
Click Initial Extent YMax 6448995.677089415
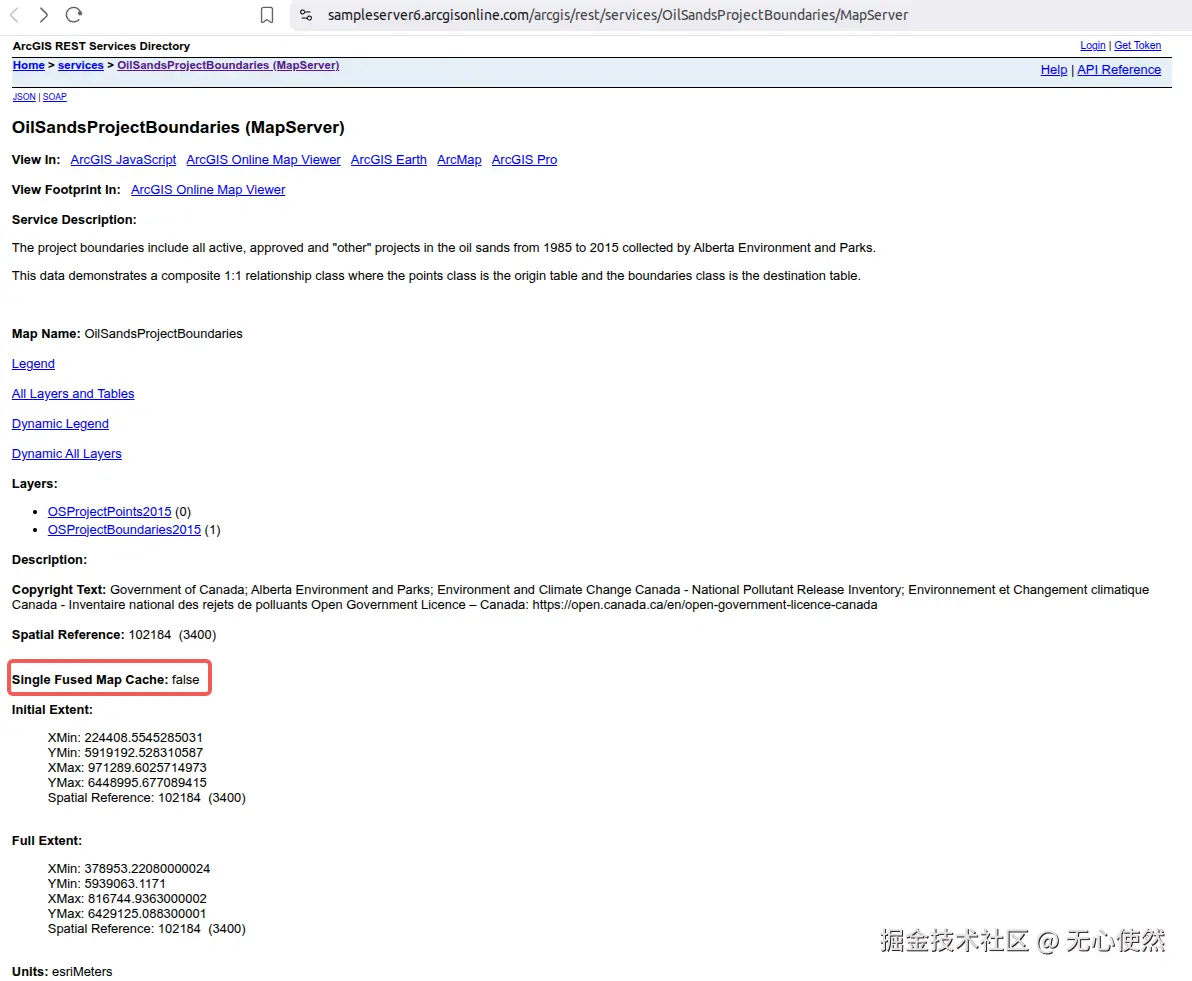pyautogui.click(x=127, y=783)
